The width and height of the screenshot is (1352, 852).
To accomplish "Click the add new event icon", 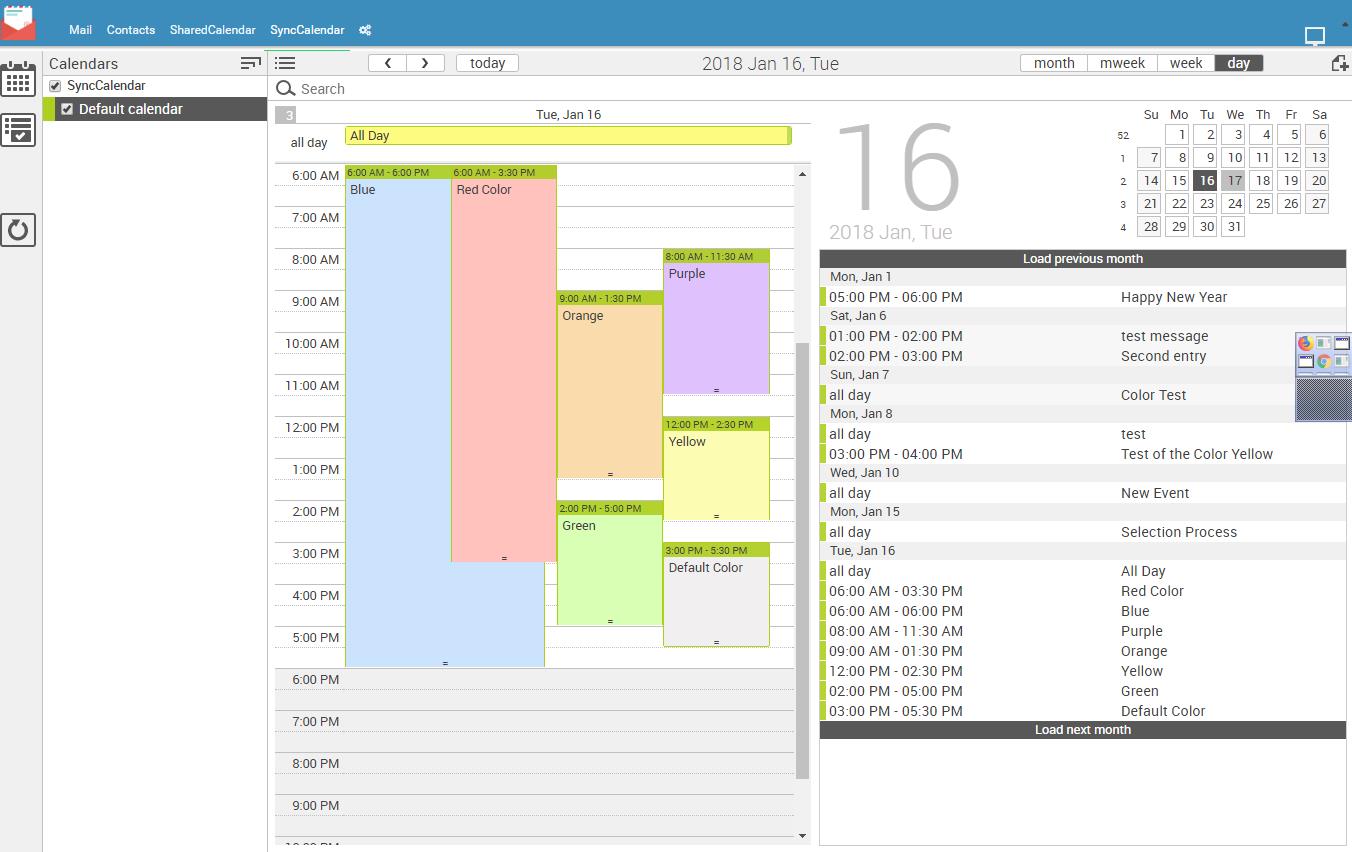I will click(x=1339, y=63).
